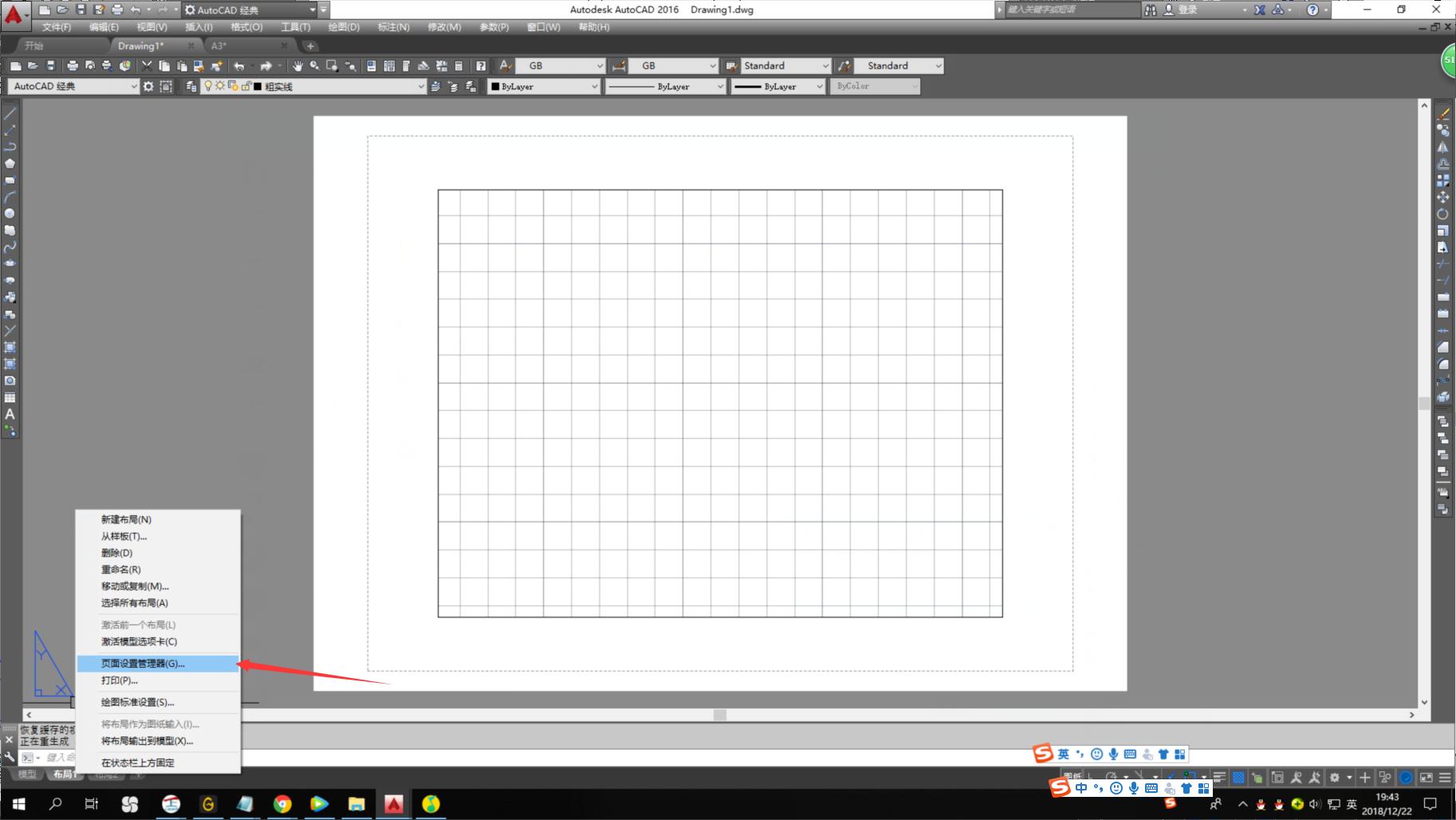This screenshot has height=820, width=1456.
Task: Click the layer color swatch
Action: coord(258,86)
